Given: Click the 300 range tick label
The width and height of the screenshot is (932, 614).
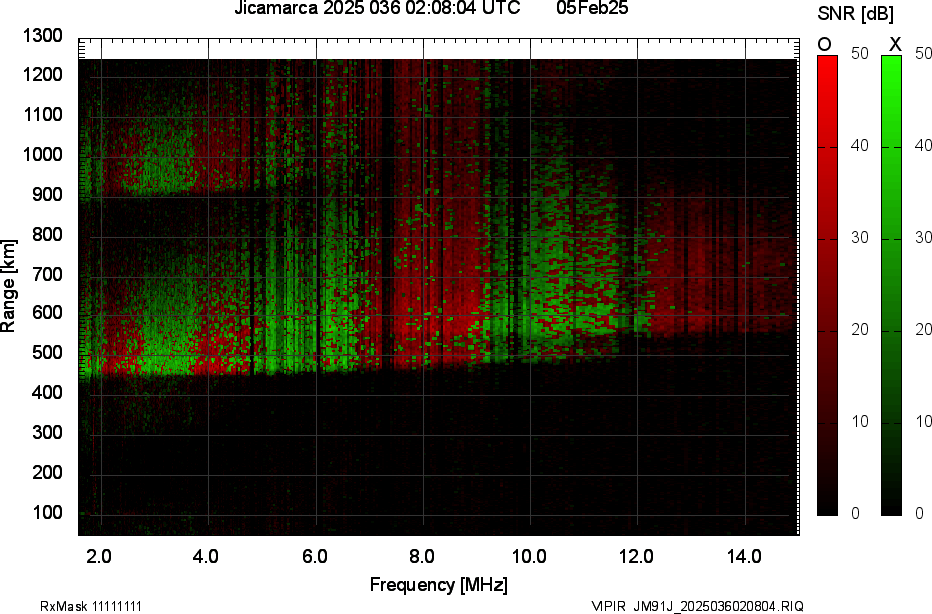Looking at the screenshot, I should [47, 433].
